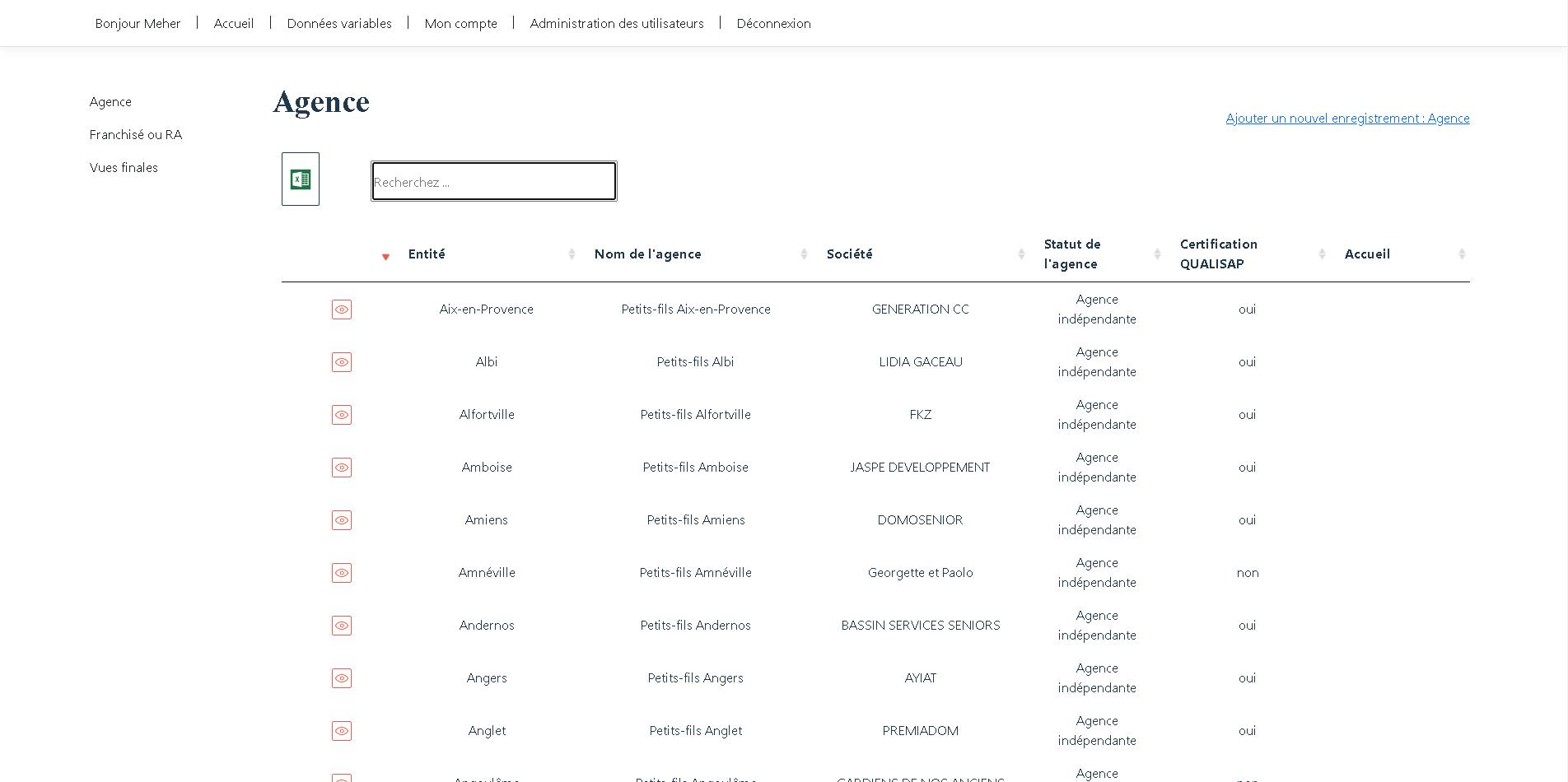This screenshot has height=782, width=1568.
Task: Click the eye icon for Anglet
Action: pyautogui.click(x=342, y=731)
